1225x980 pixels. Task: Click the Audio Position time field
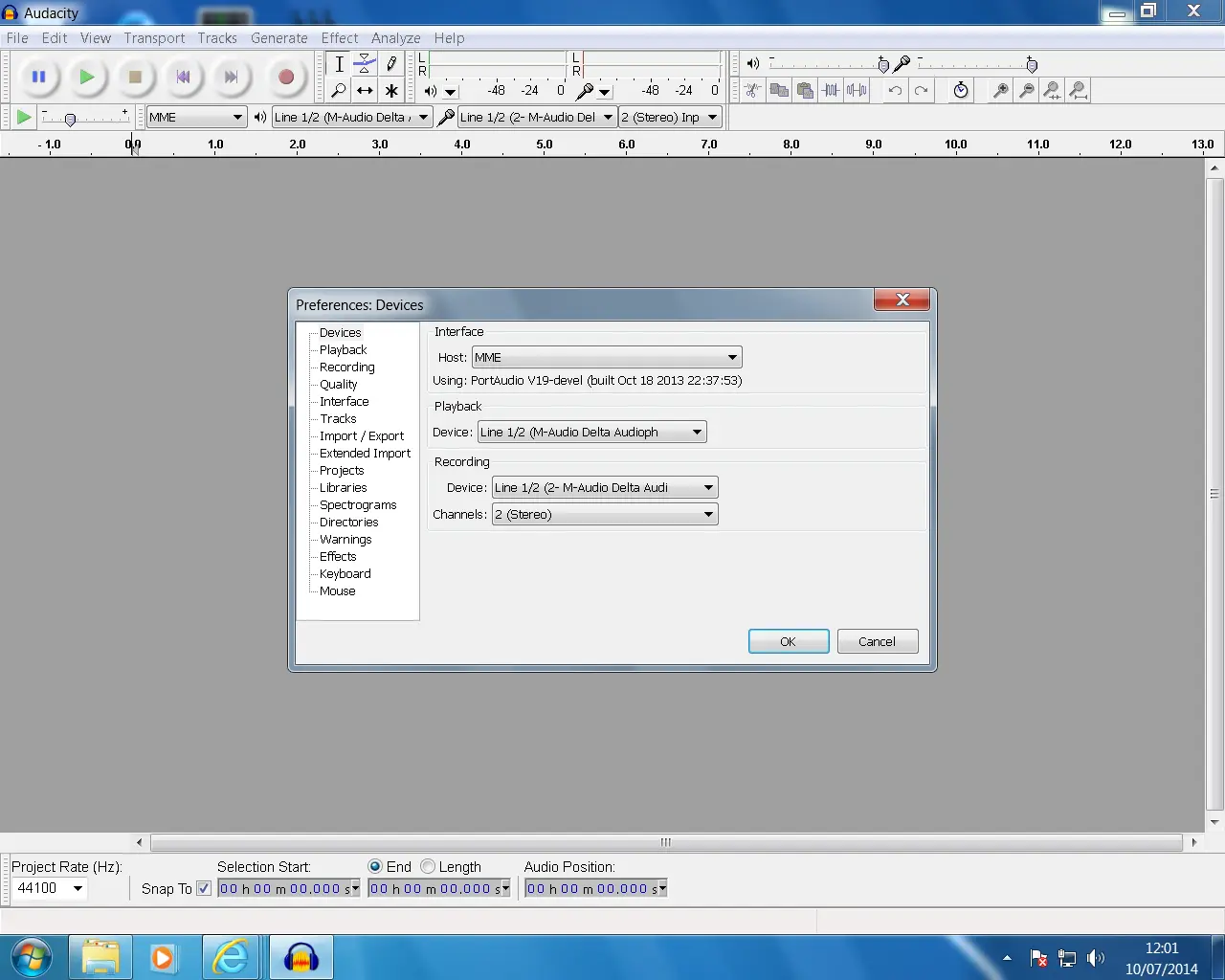tap(595, 888)
